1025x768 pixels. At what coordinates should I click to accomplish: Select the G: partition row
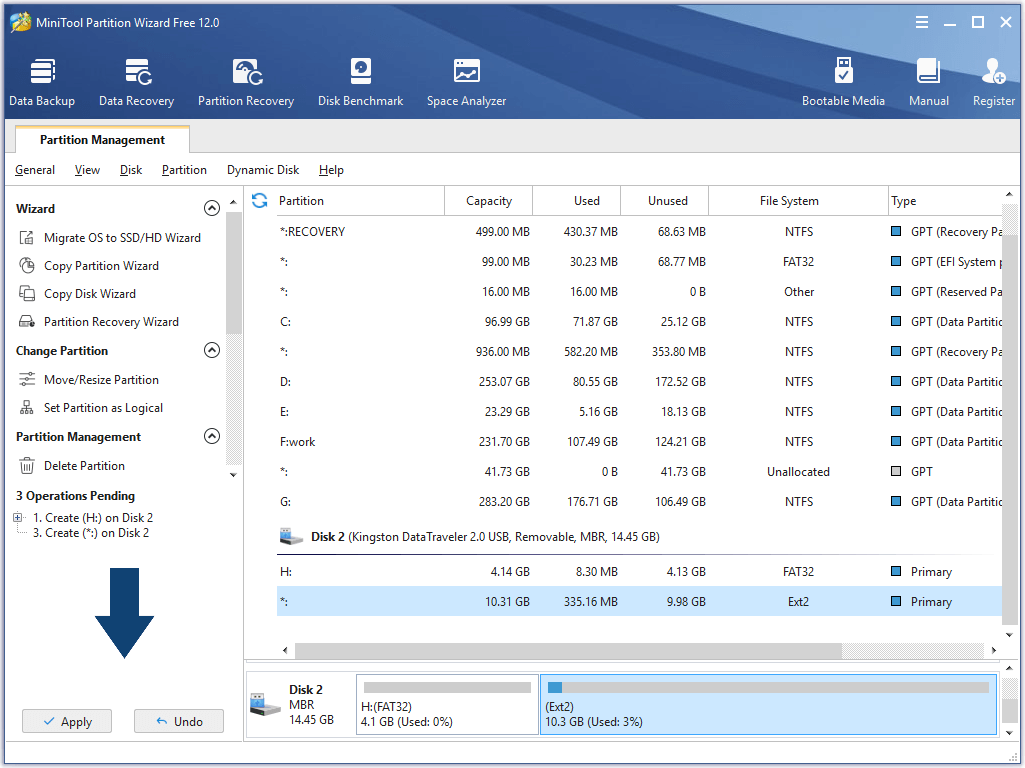639,502
